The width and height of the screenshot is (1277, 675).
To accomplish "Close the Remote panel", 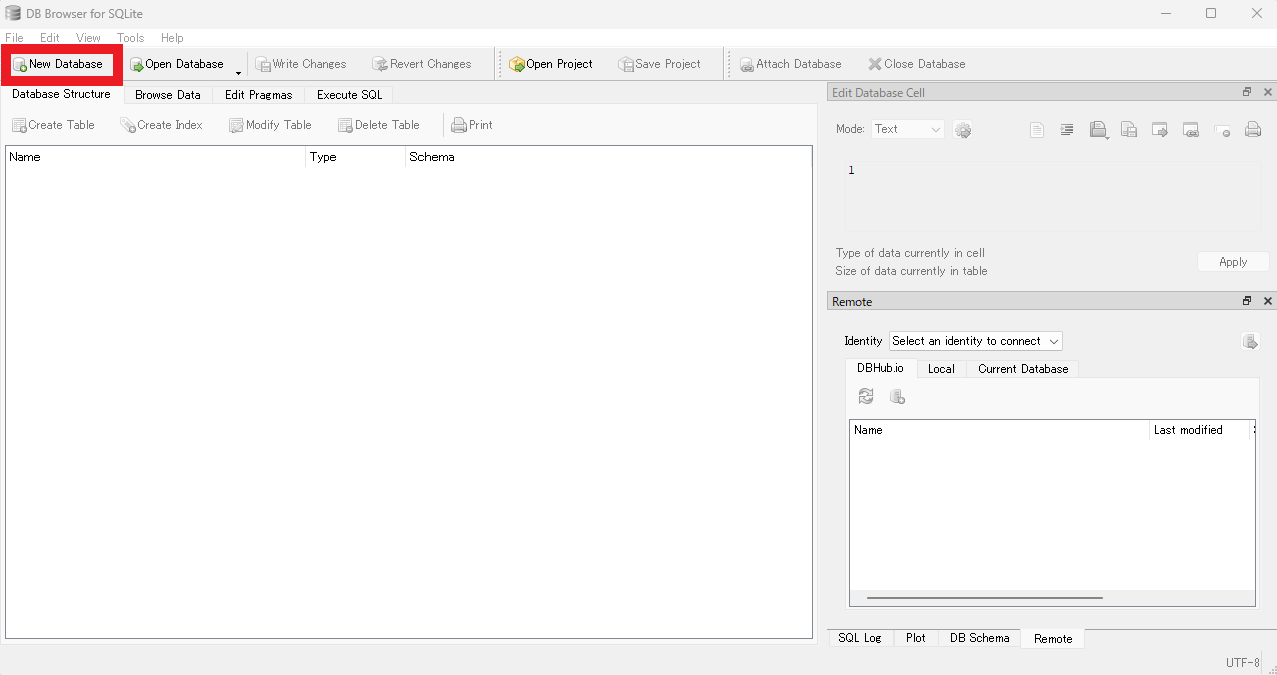I will point(1268,301).
